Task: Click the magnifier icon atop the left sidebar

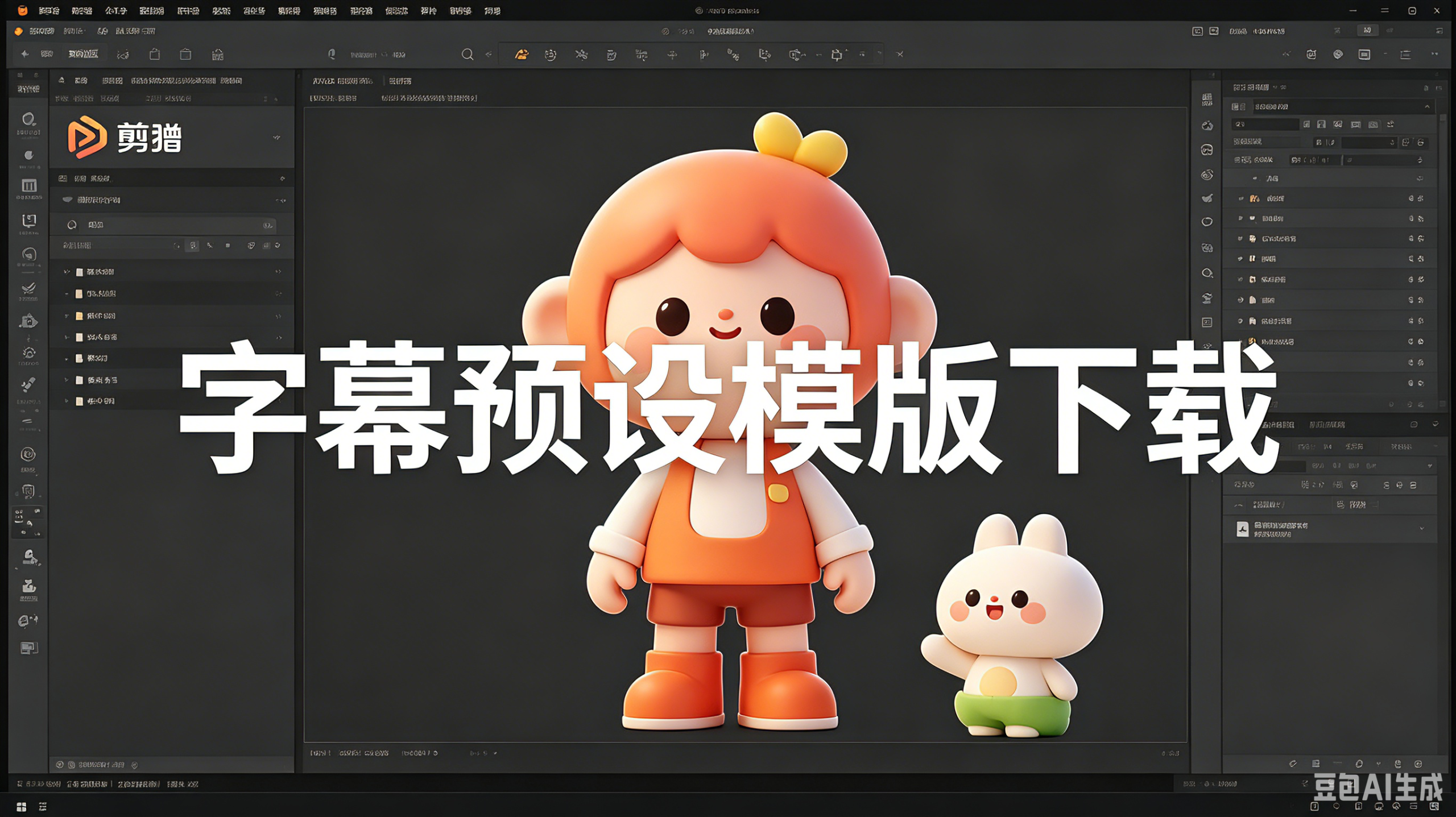Action: click(x=28, y=119)
